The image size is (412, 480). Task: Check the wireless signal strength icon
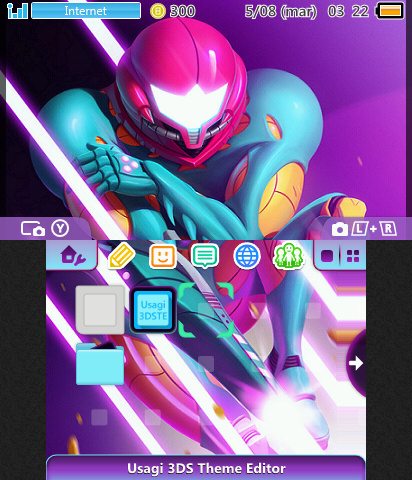coord(17,11)
